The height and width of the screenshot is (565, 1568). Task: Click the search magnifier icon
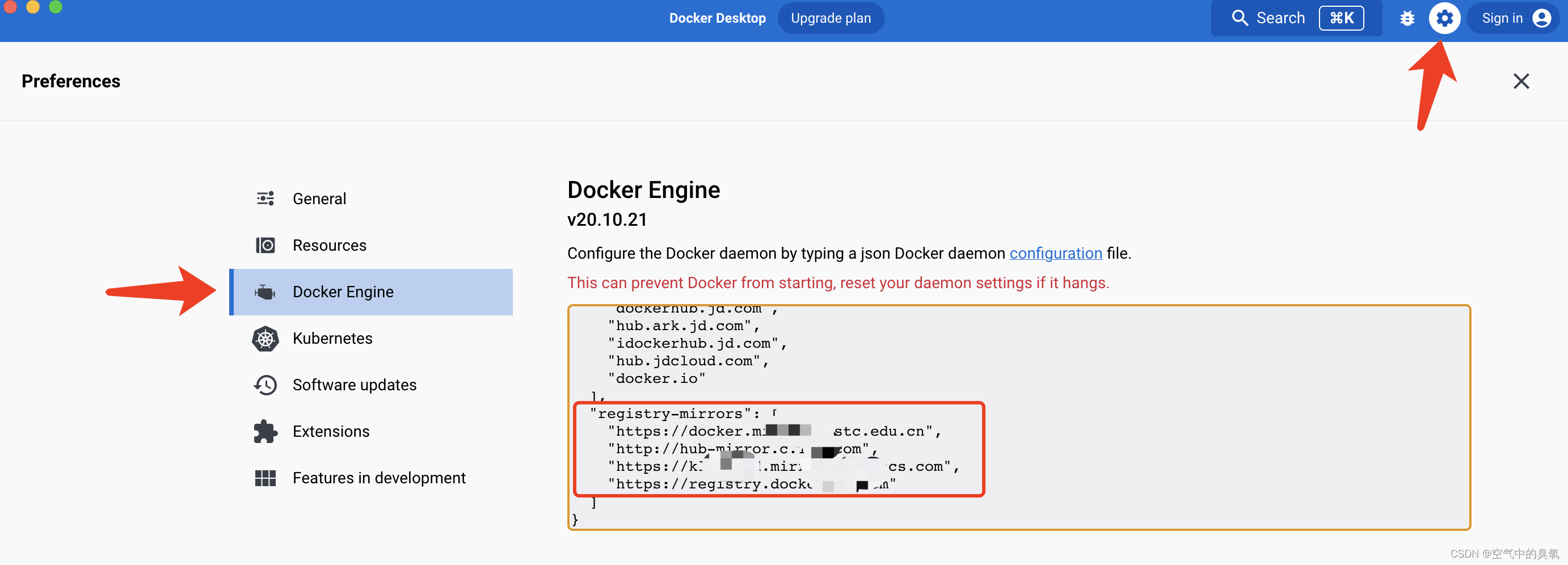pyautogui.click(x=1240, y=18)
